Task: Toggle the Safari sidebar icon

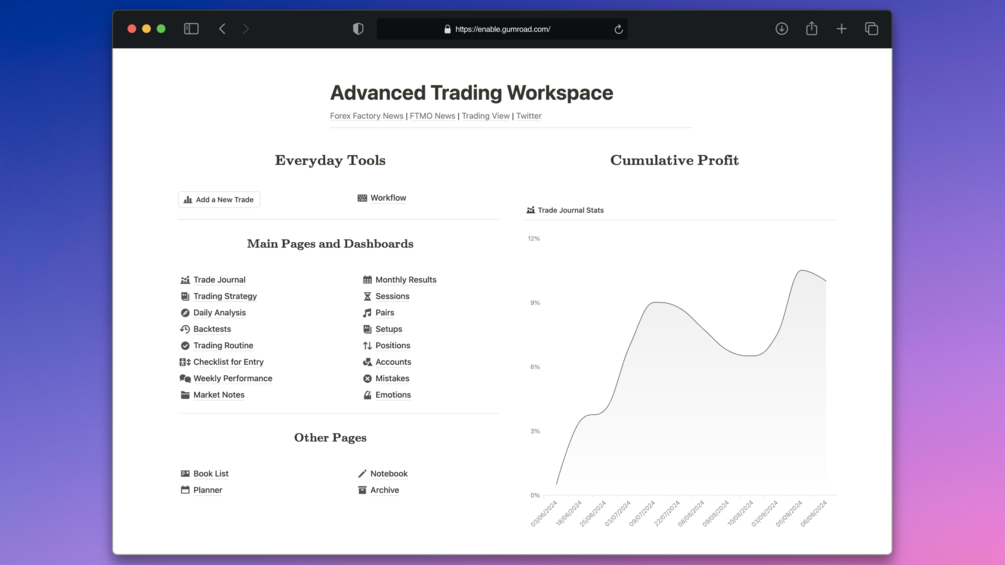Action: pyautogui.click(x=191, y=29)
